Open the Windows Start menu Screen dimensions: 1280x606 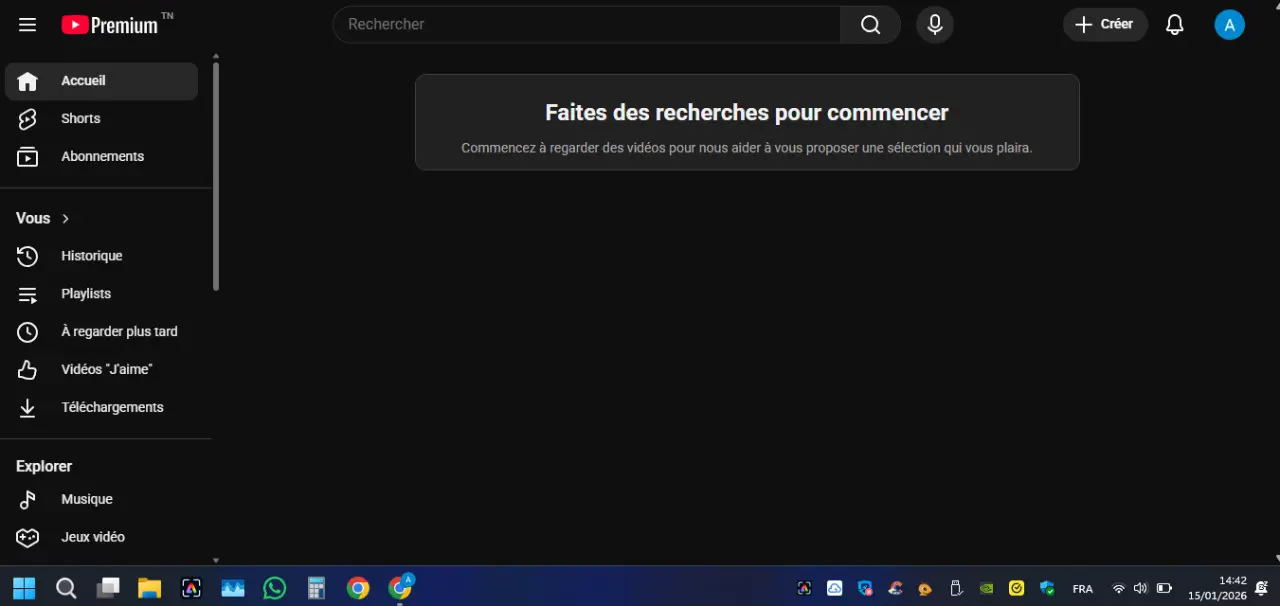pyautogui.click(x=24, y=588)
